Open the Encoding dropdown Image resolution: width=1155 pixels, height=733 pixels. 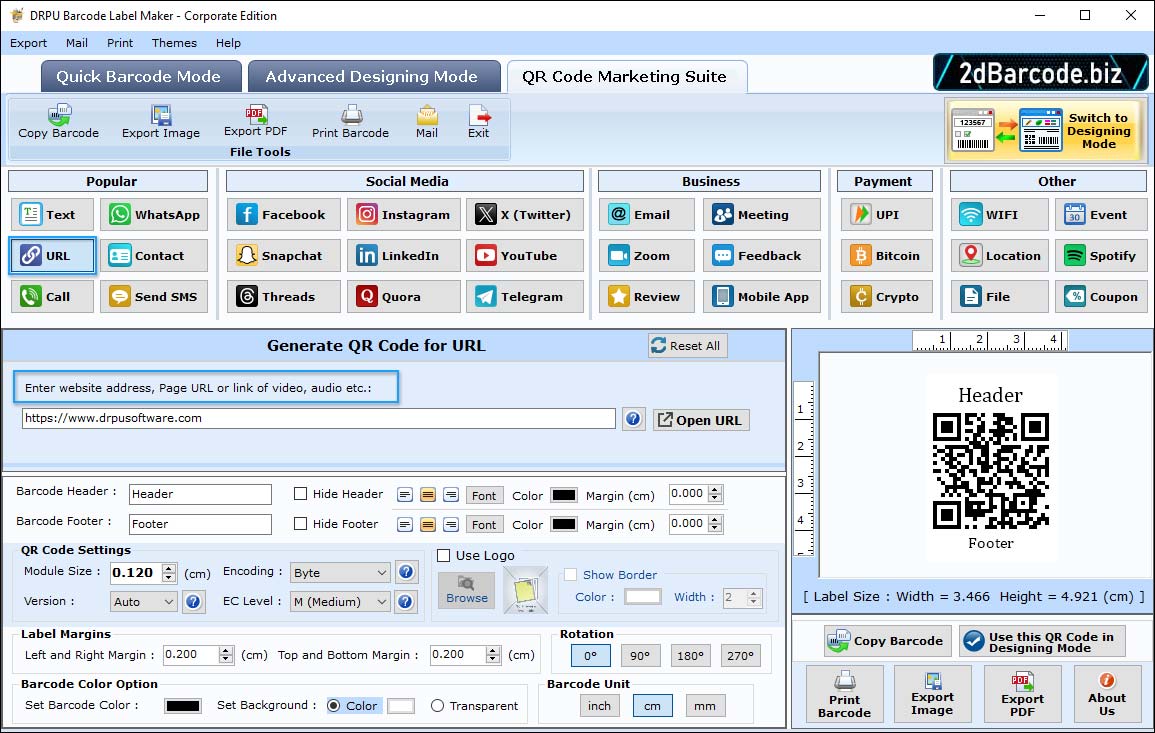pos(340,572)
